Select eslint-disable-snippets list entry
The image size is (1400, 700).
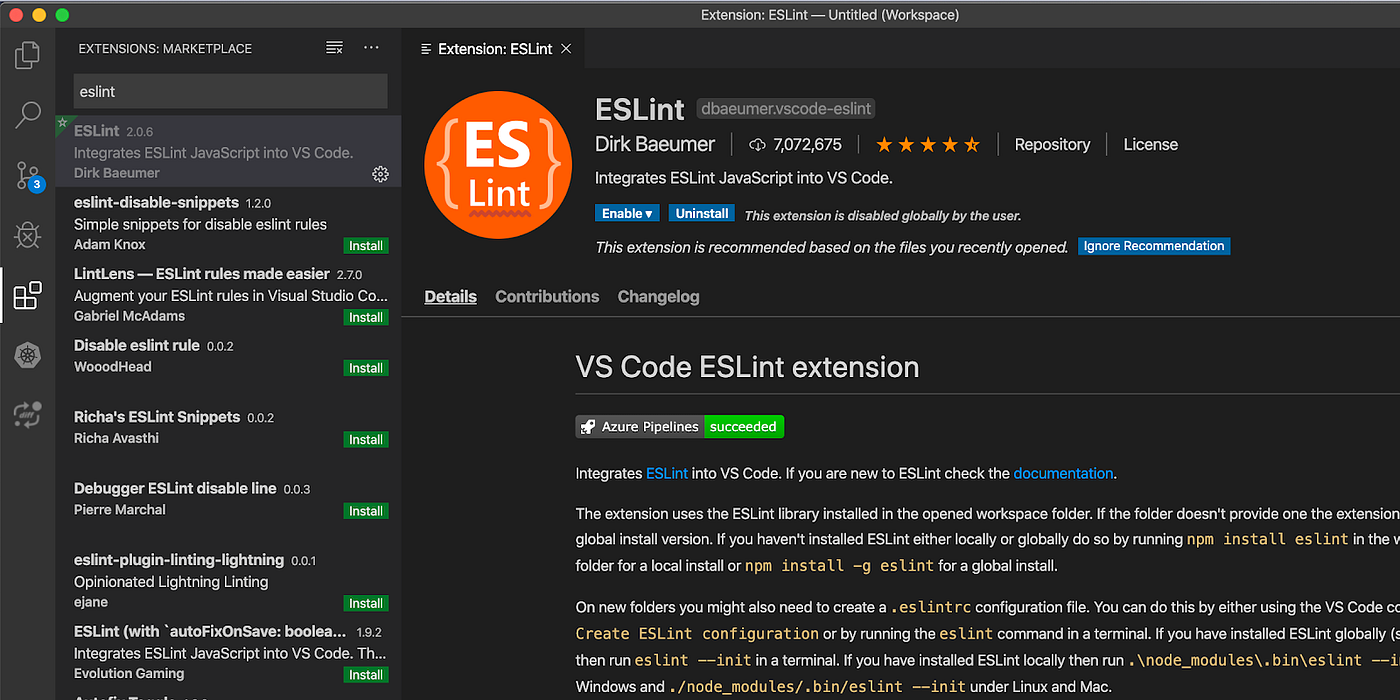(x=228, y=223)
